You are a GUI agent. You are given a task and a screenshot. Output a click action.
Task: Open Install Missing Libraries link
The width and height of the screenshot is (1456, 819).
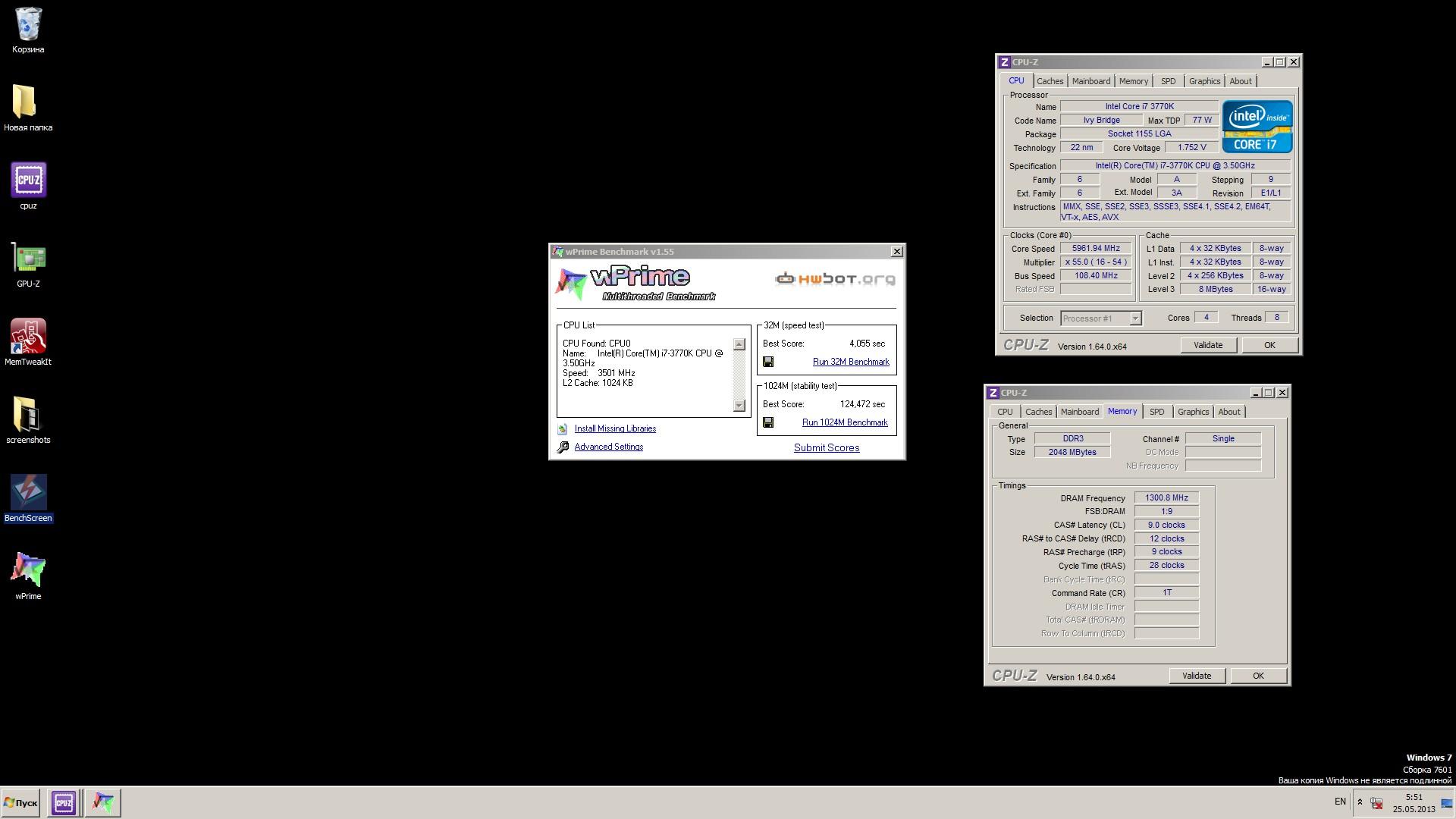[615, 429]
